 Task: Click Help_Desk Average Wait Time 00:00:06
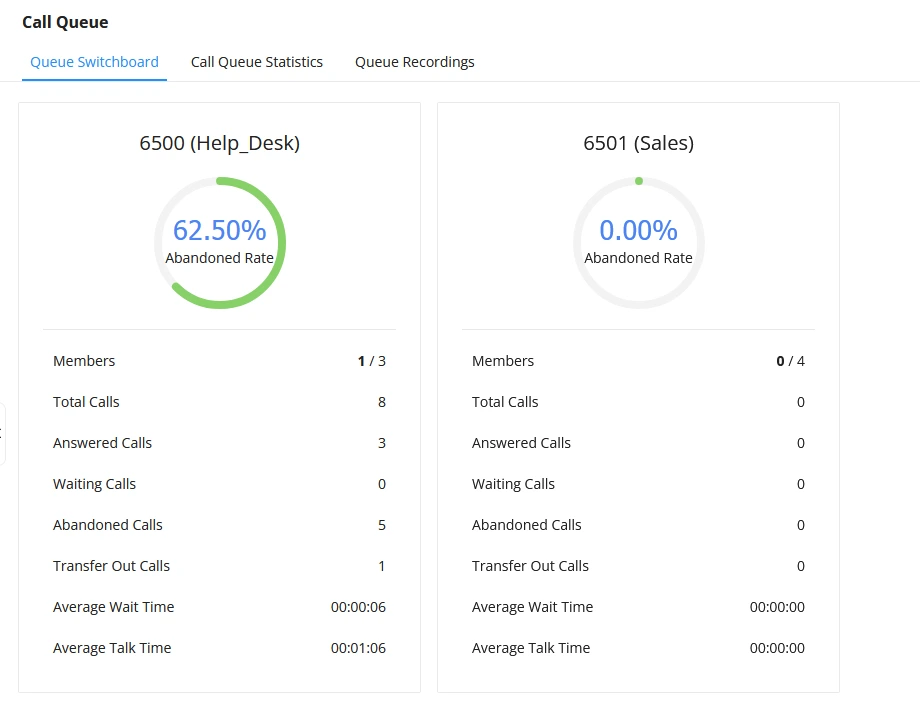(358, 607)
